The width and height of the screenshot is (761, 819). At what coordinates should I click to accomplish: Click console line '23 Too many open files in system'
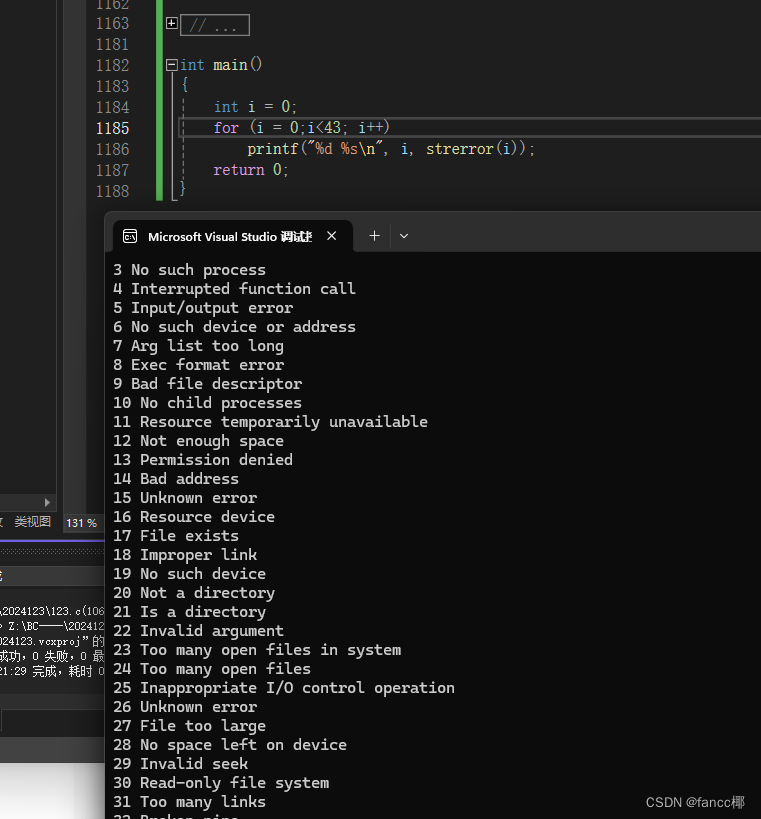(257, 650)
